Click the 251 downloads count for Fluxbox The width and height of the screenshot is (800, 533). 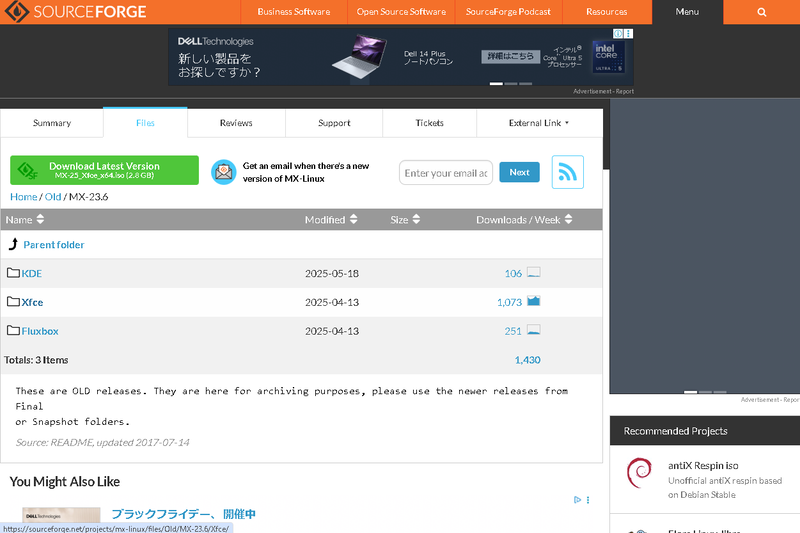(513, 331)
